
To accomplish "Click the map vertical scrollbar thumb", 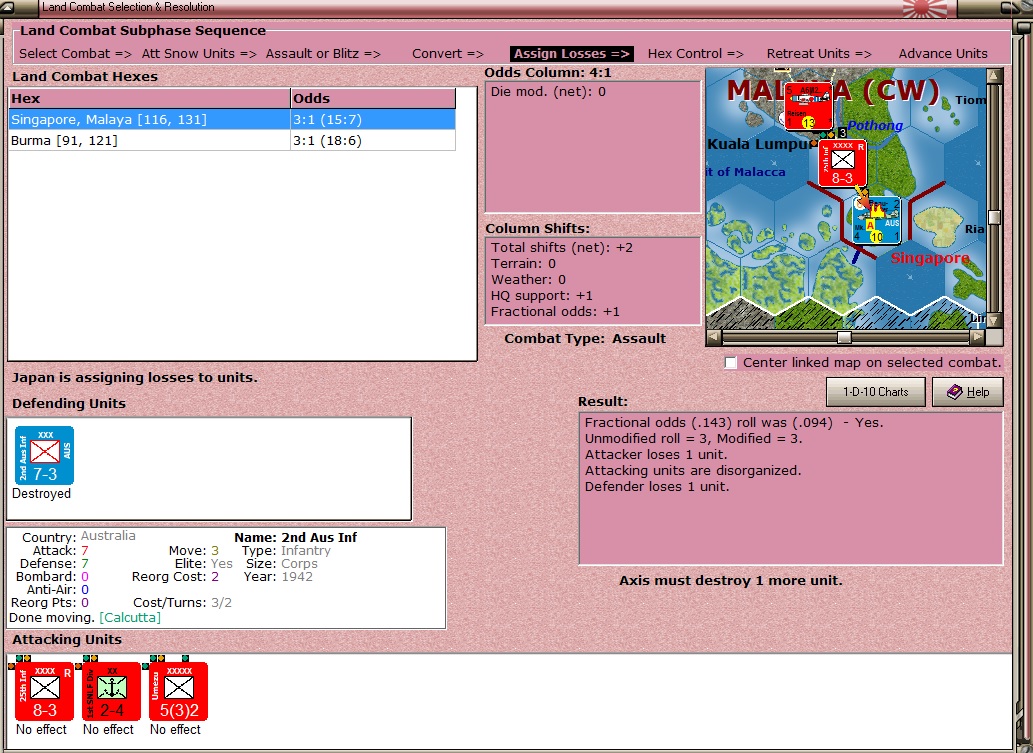I will pos(994,217).
